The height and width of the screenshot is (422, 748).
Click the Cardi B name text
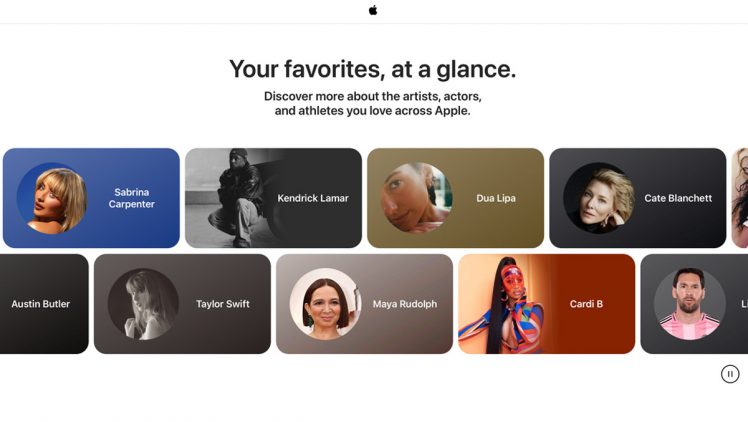(586, 304)
